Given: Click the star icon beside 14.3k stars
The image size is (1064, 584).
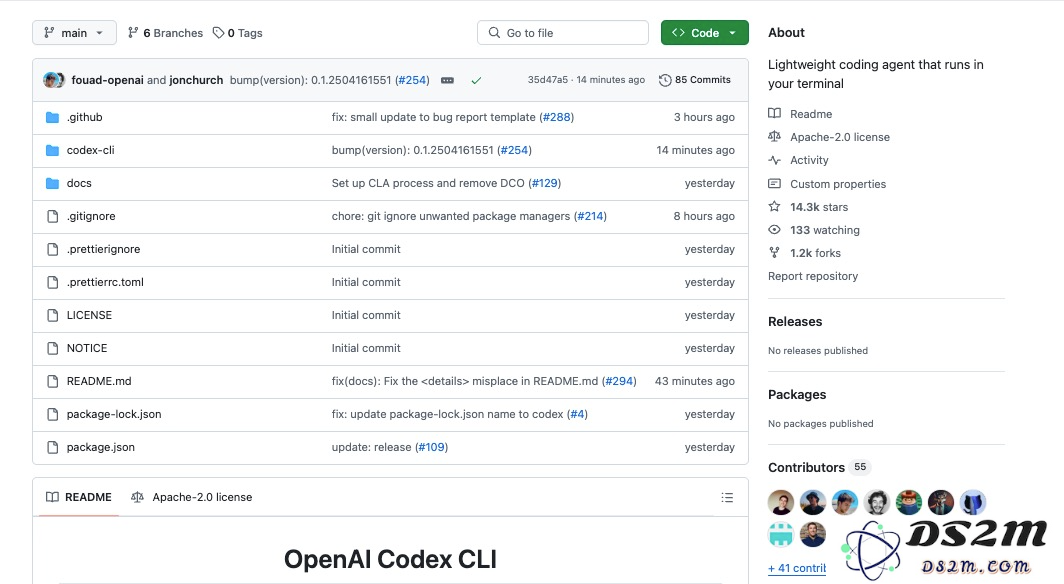Looking at the screenshot, I should [774, 206].
